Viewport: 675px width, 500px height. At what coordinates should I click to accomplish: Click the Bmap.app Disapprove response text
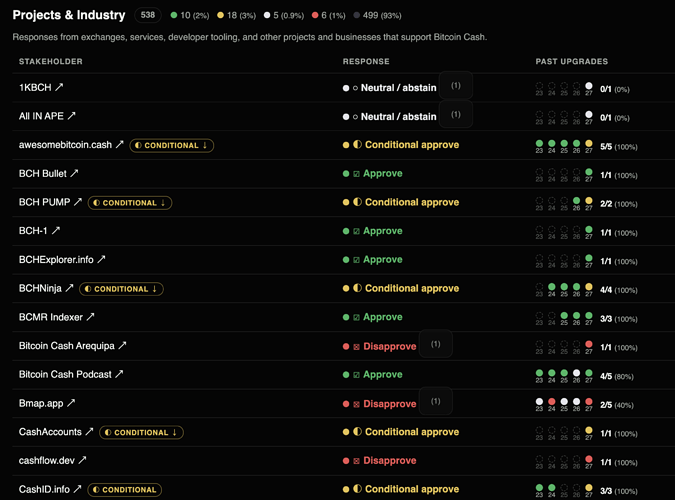click(x=390, y=404)
